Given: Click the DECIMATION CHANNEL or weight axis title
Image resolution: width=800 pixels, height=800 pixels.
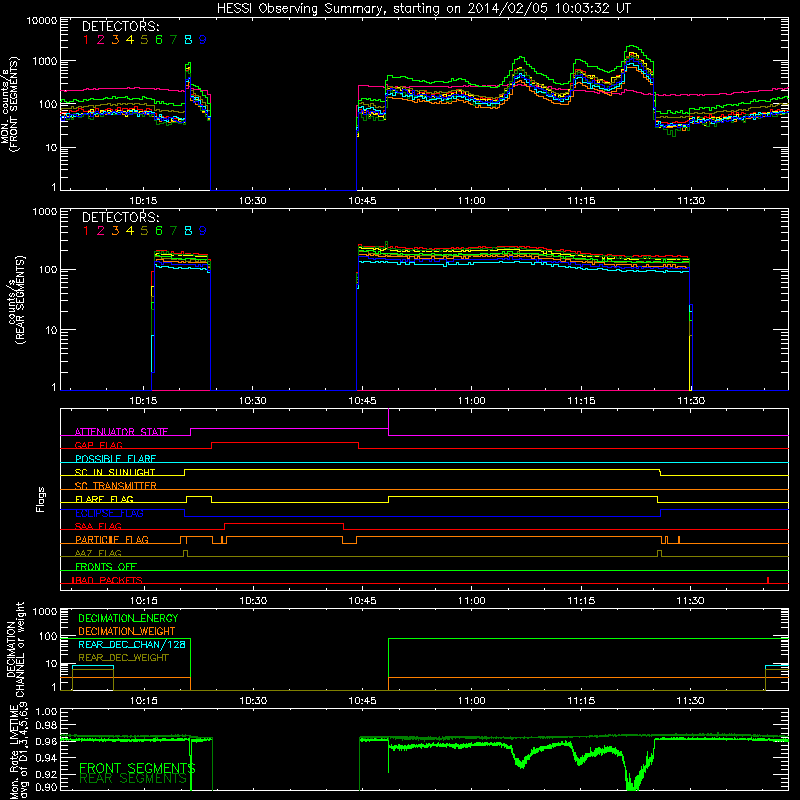Looking at the screenshot, I should [x=15, y=649].
